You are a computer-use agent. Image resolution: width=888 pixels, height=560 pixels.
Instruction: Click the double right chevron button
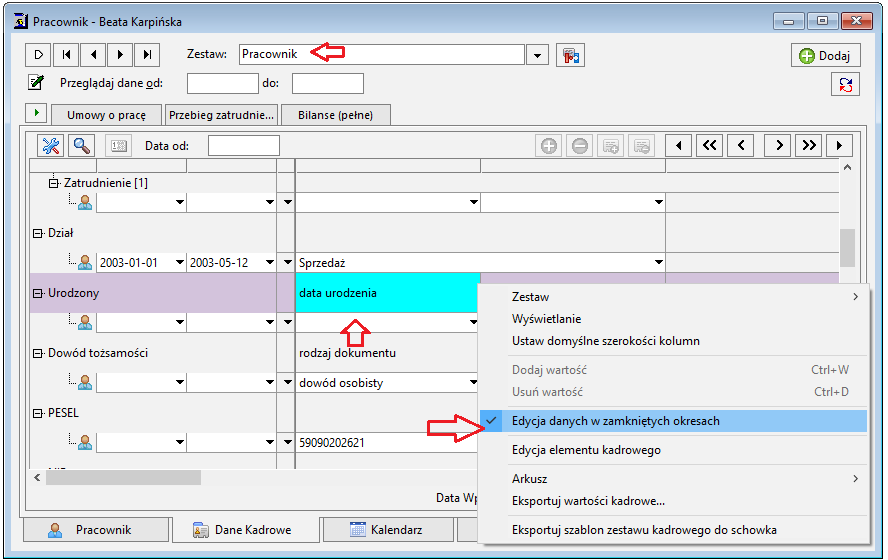[x=809, y=146]
